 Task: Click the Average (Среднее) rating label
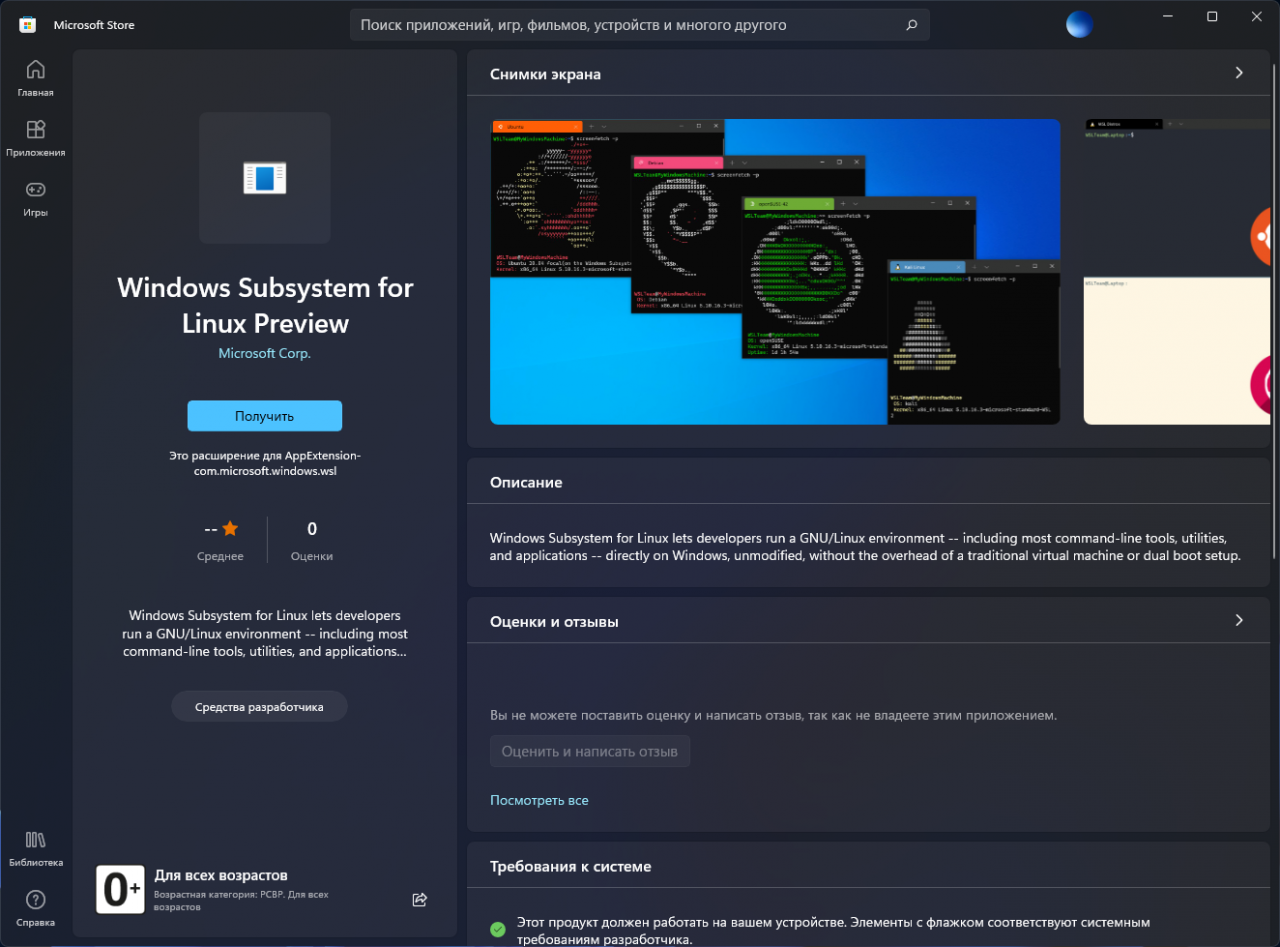coord(220,556)
